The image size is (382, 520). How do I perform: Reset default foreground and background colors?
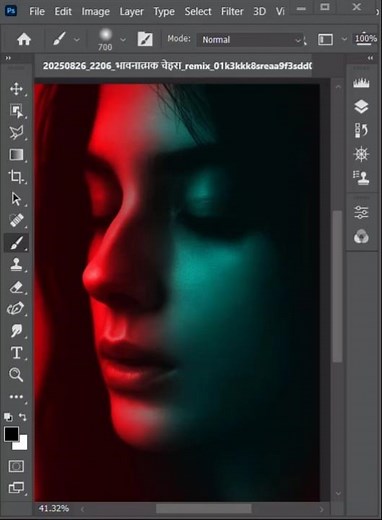[x=8, y=417]
